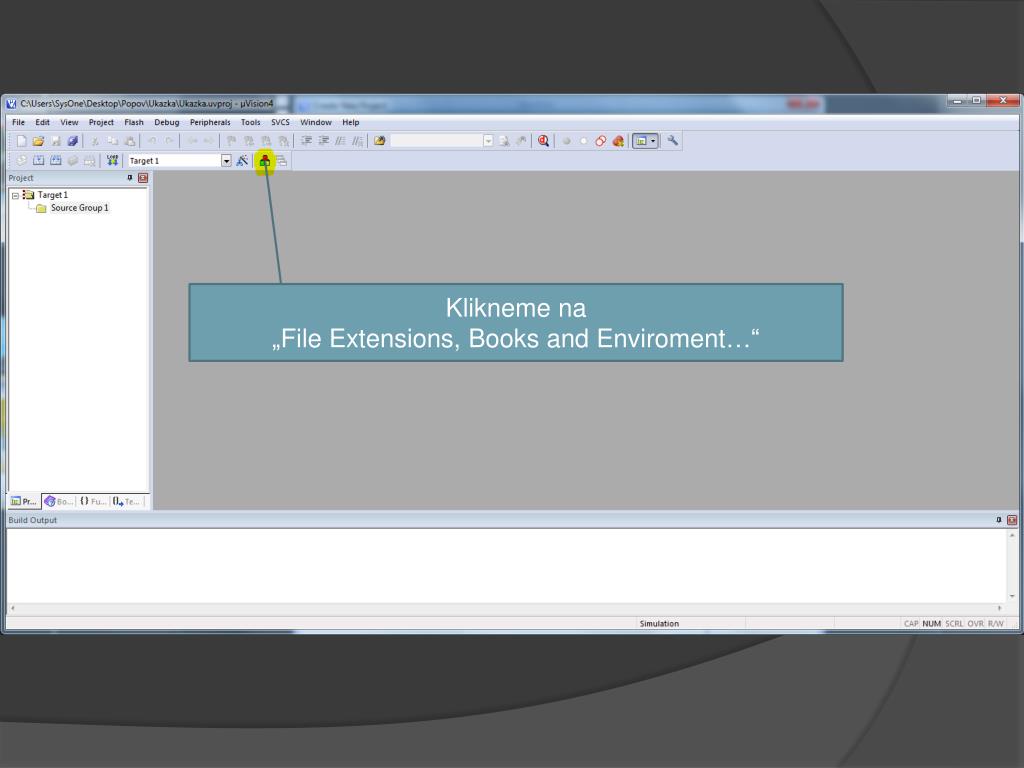Screen dimensions: 1024x768
Task: Click the Indent selected lines icon
Action: click(x=306, y=141)
